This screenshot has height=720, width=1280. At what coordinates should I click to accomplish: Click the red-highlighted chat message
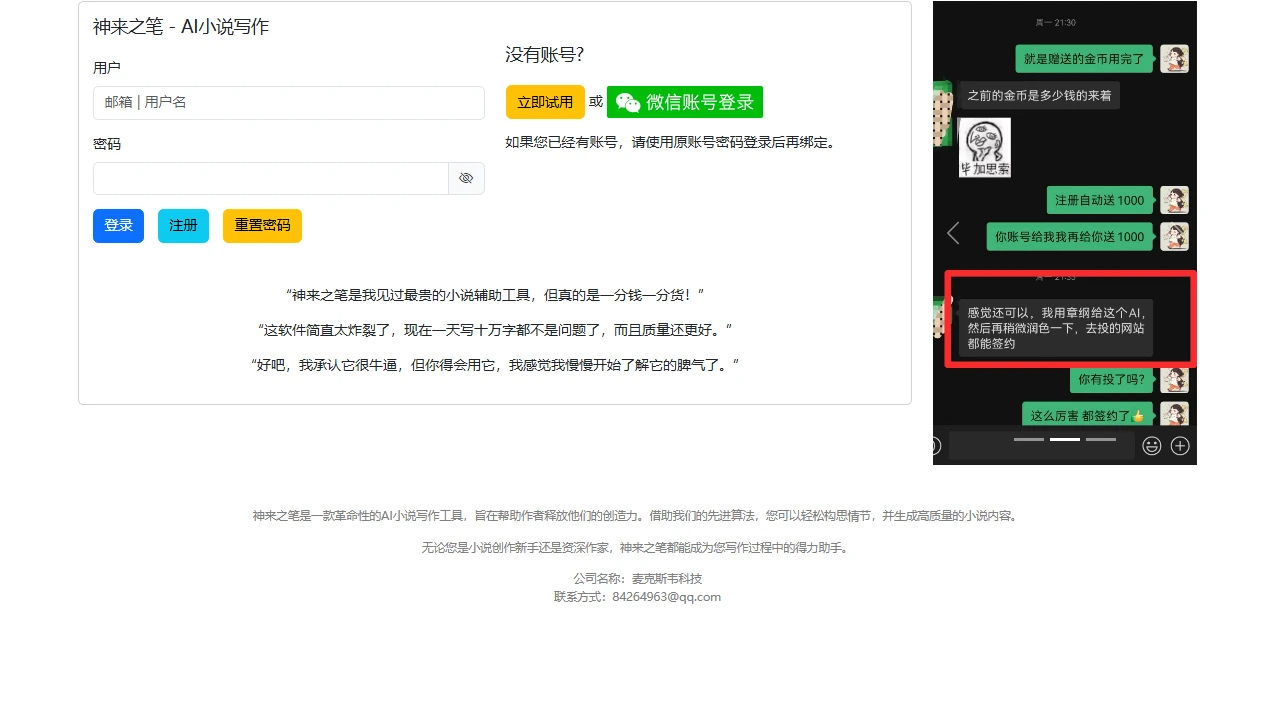(x=1055, y=328)
